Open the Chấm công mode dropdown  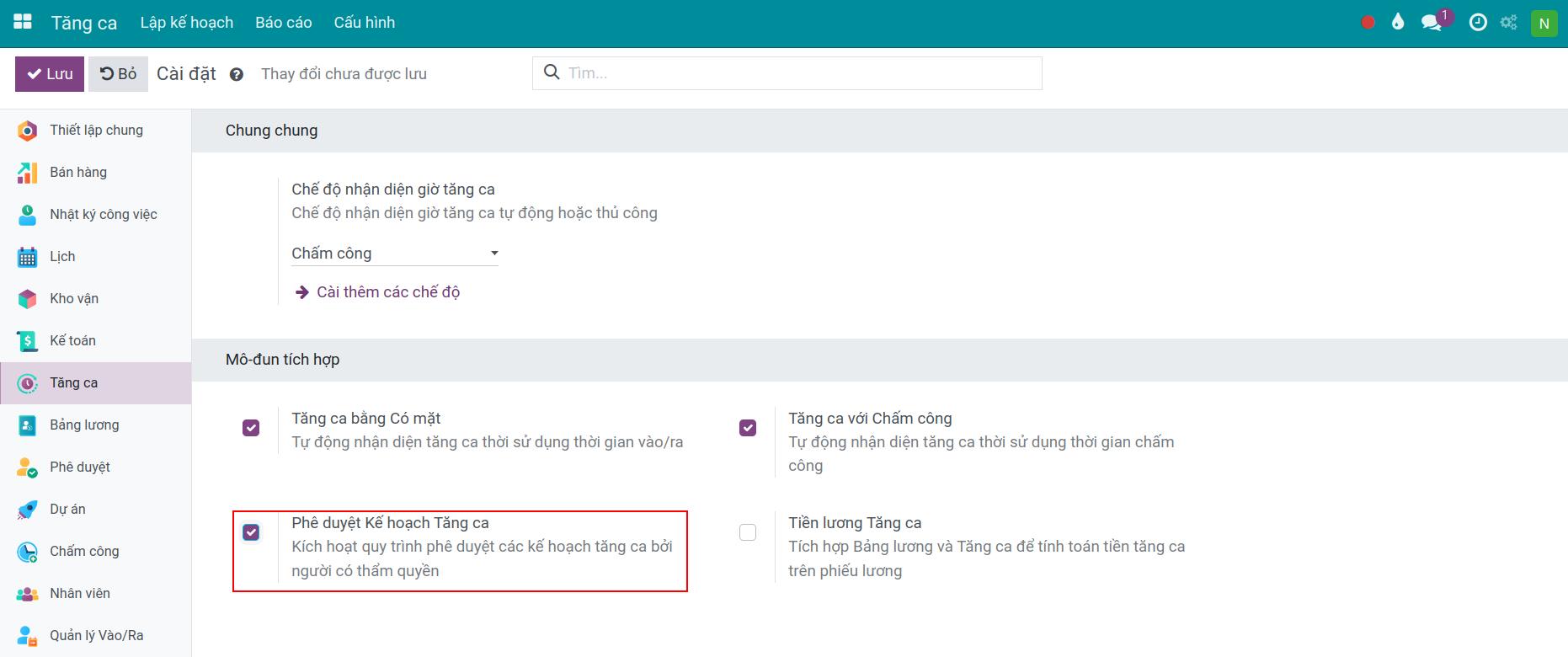(x=394, y=254)
